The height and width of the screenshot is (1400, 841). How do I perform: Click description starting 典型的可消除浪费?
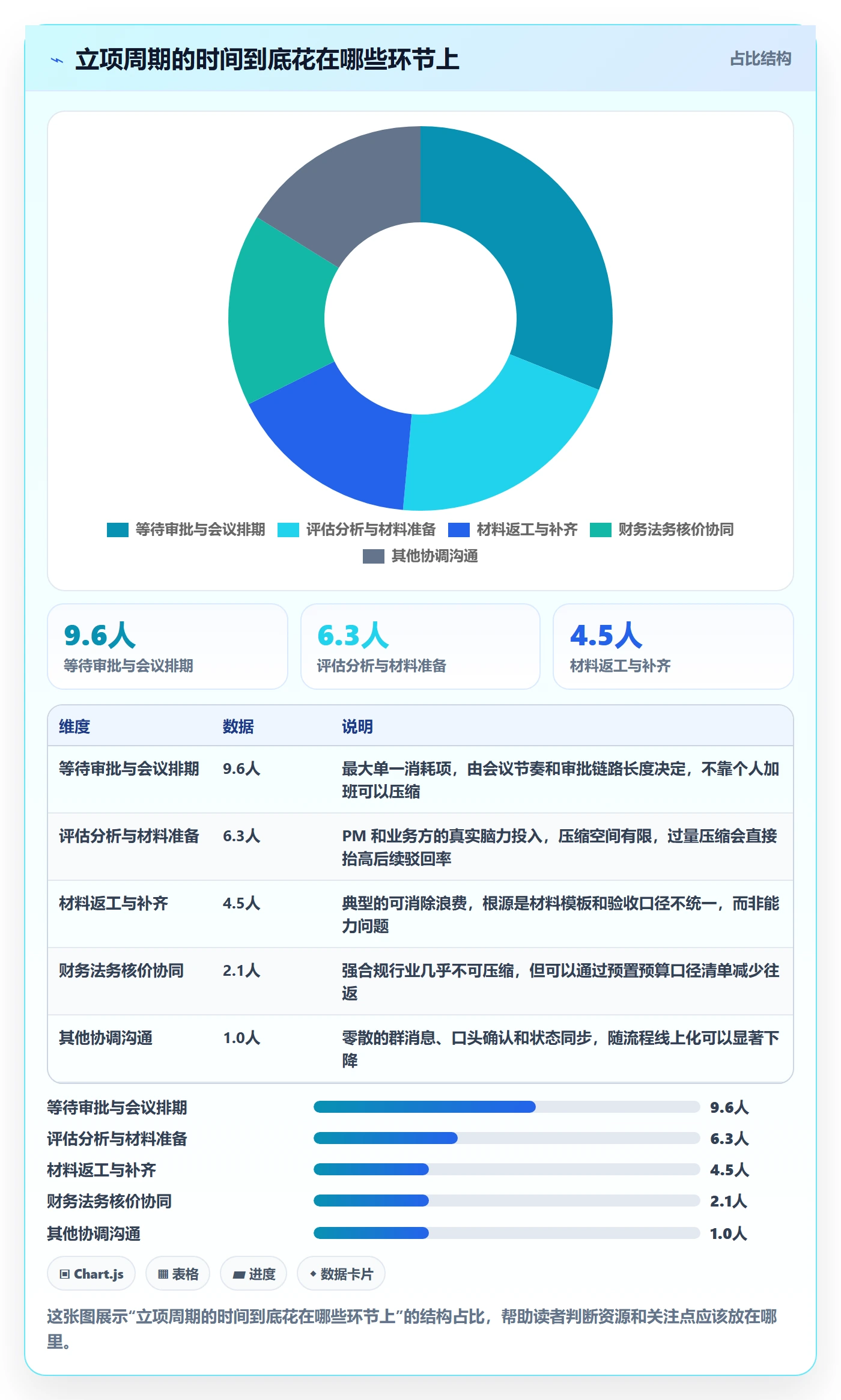[x=560, y=915]
